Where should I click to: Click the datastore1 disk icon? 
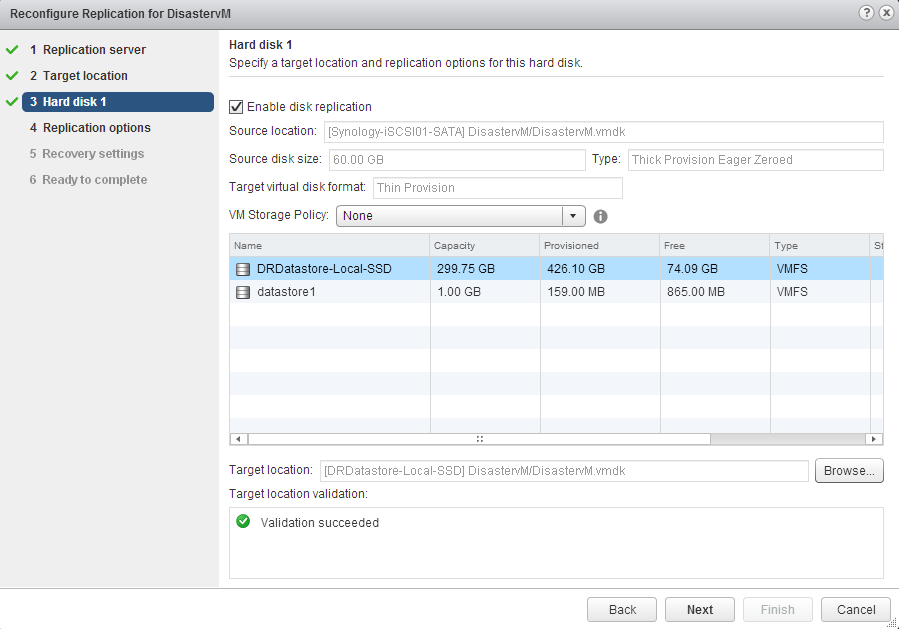coord(243,292)
